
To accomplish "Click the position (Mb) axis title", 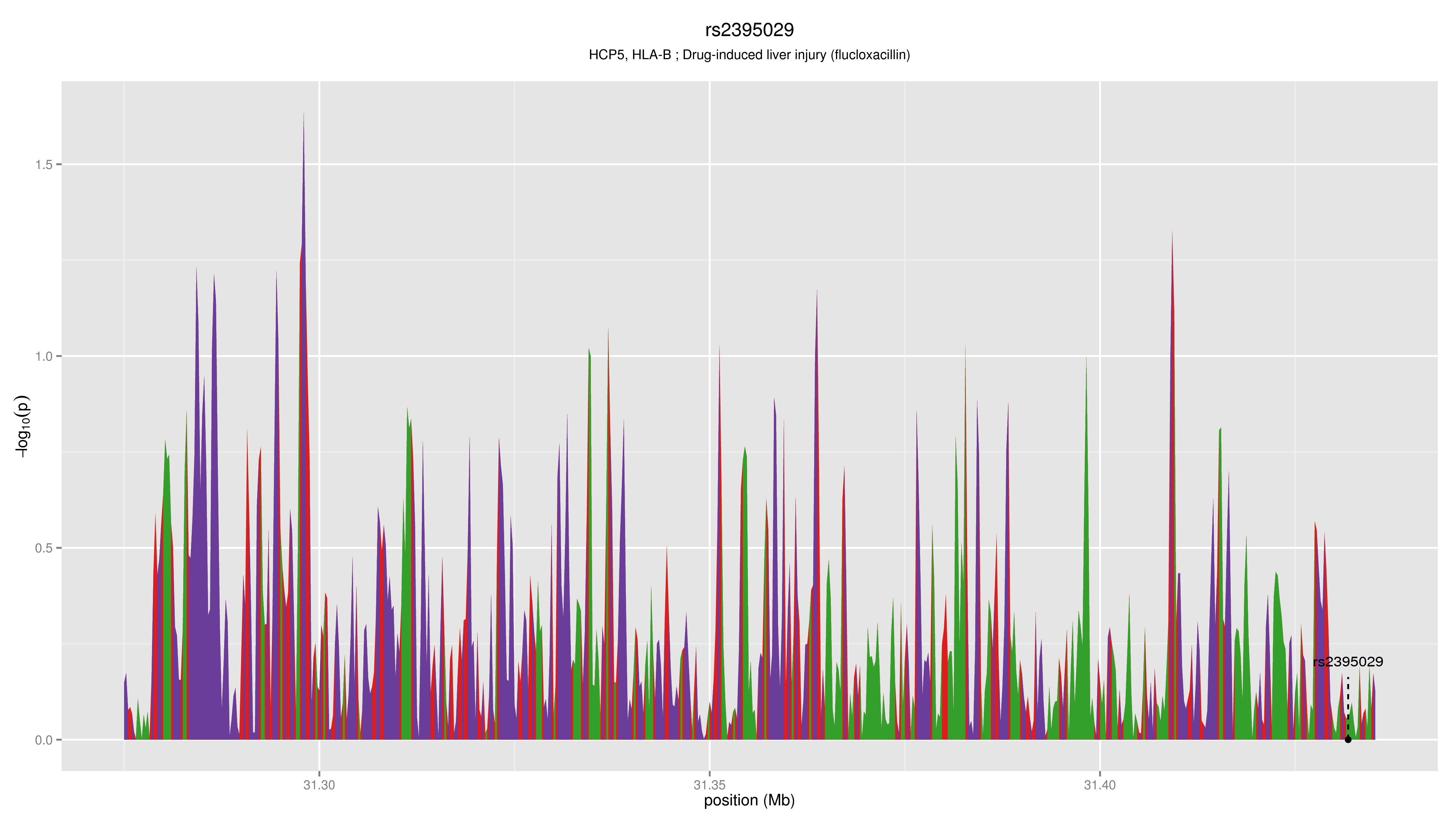I will click(x=749, y=800).
